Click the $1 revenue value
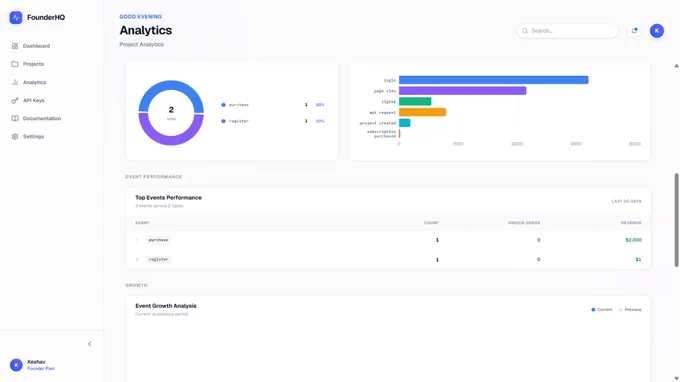Screen dimensions: 680x382 pos(638,259)
